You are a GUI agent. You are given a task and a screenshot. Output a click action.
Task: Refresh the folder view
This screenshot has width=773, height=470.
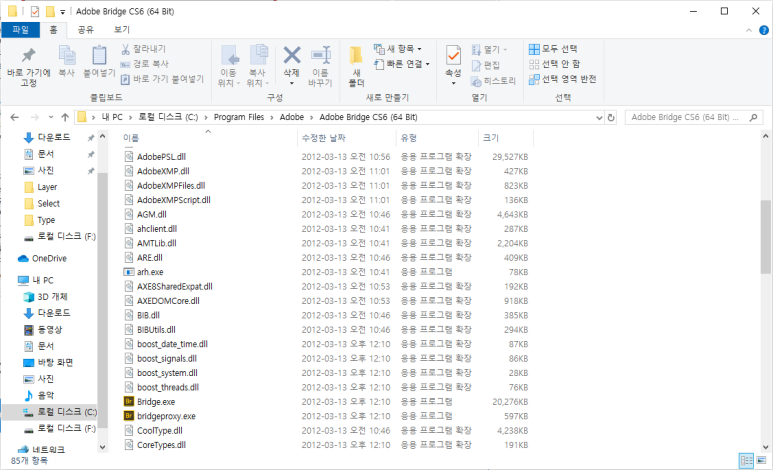point(611,117)
